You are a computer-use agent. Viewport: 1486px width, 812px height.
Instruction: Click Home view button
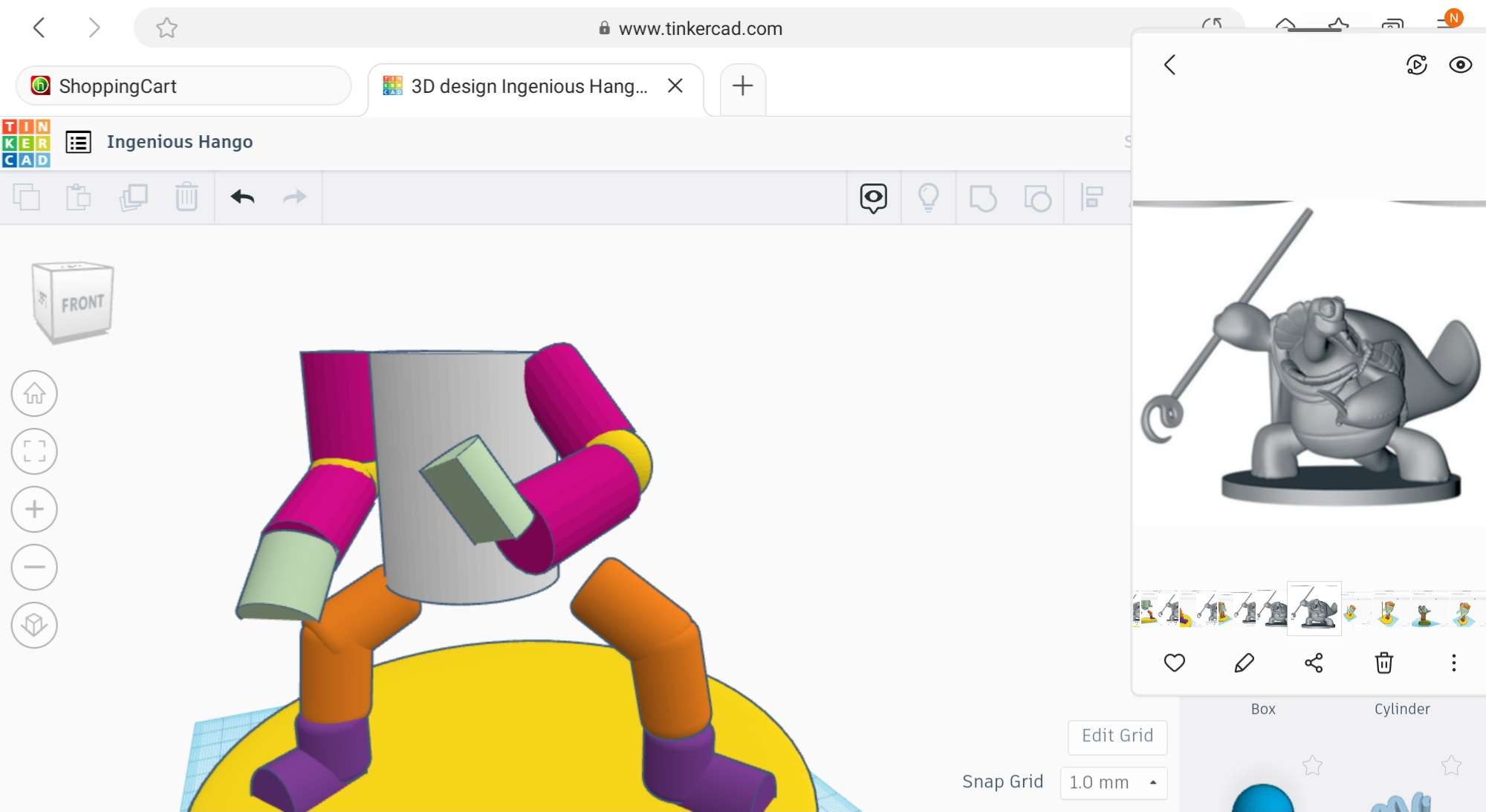[x=34, y=393]
